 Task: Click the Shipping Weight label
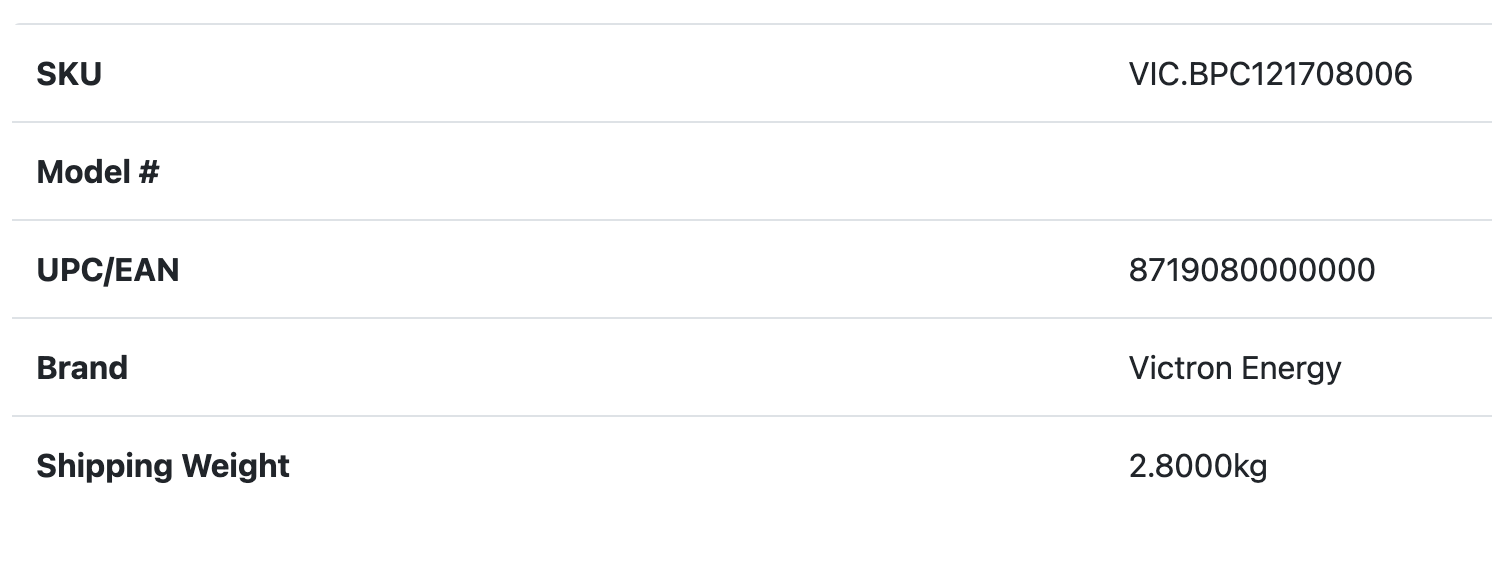162,466
